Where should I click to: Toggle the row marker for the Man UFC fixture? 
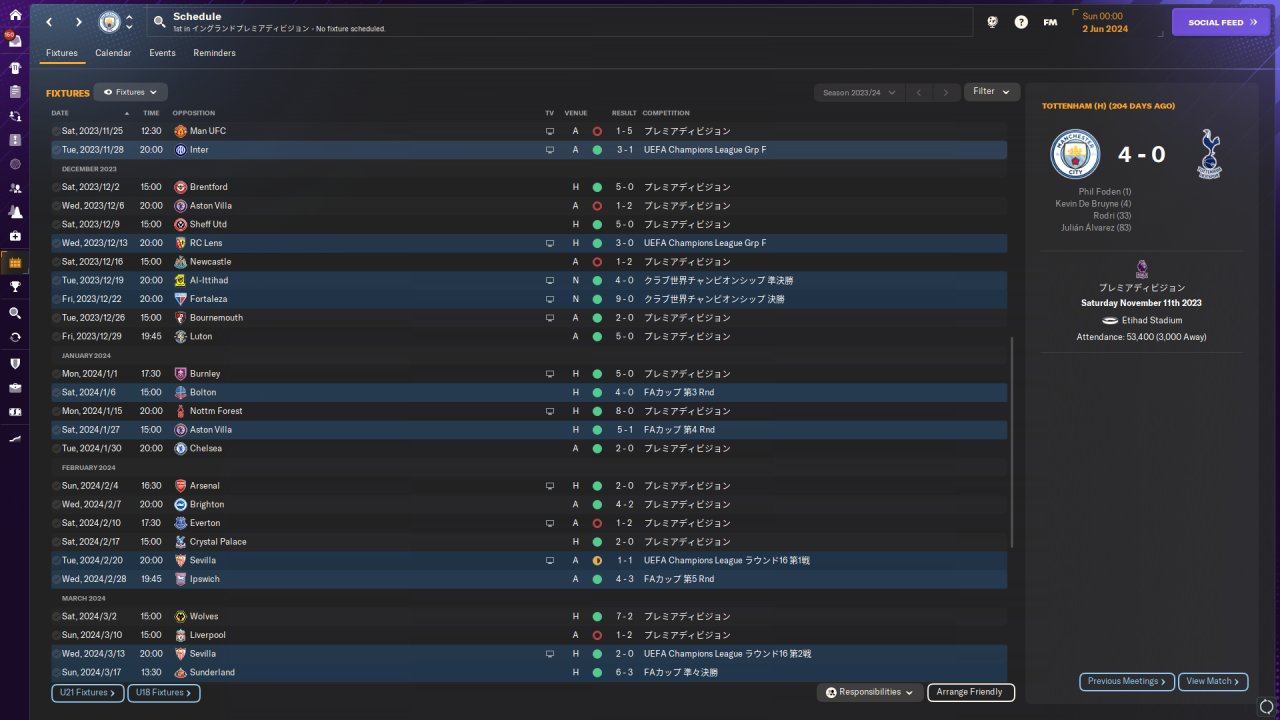(56, 131)
